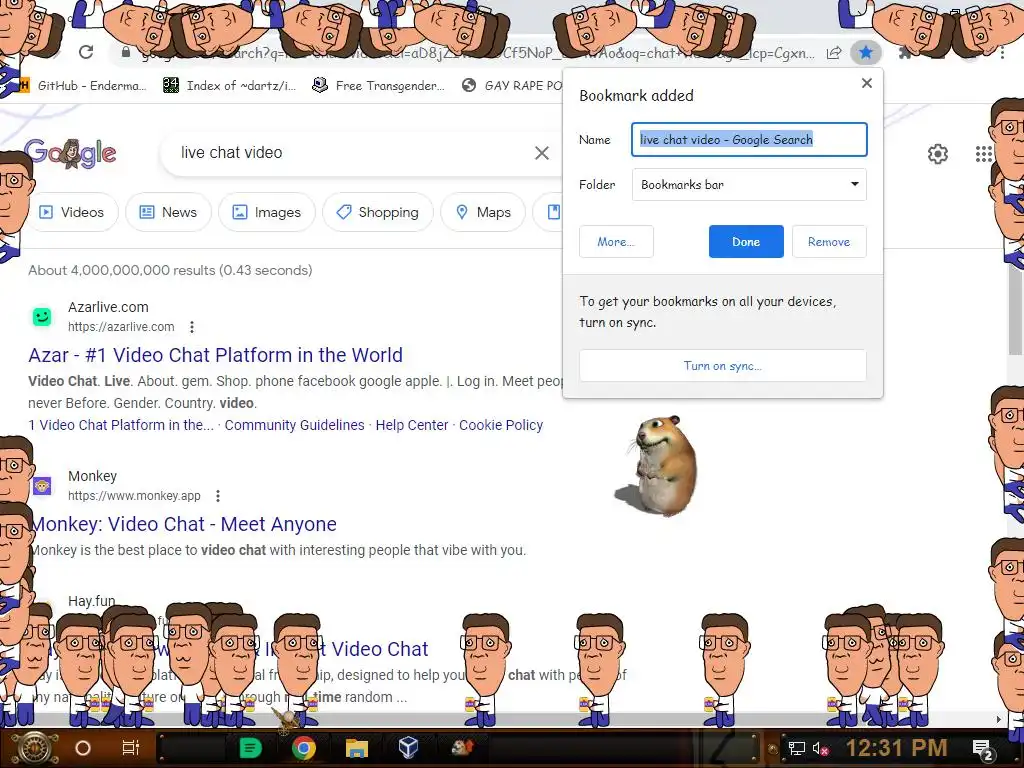This screenshot has width=1024, height=768.
Task: Select the News filter tab
Action: 168,212
